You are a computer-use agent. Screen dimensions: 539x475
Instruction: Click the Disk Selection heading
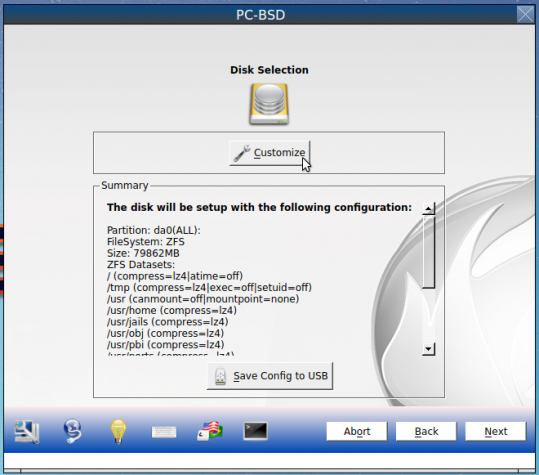tap(269, 70)
